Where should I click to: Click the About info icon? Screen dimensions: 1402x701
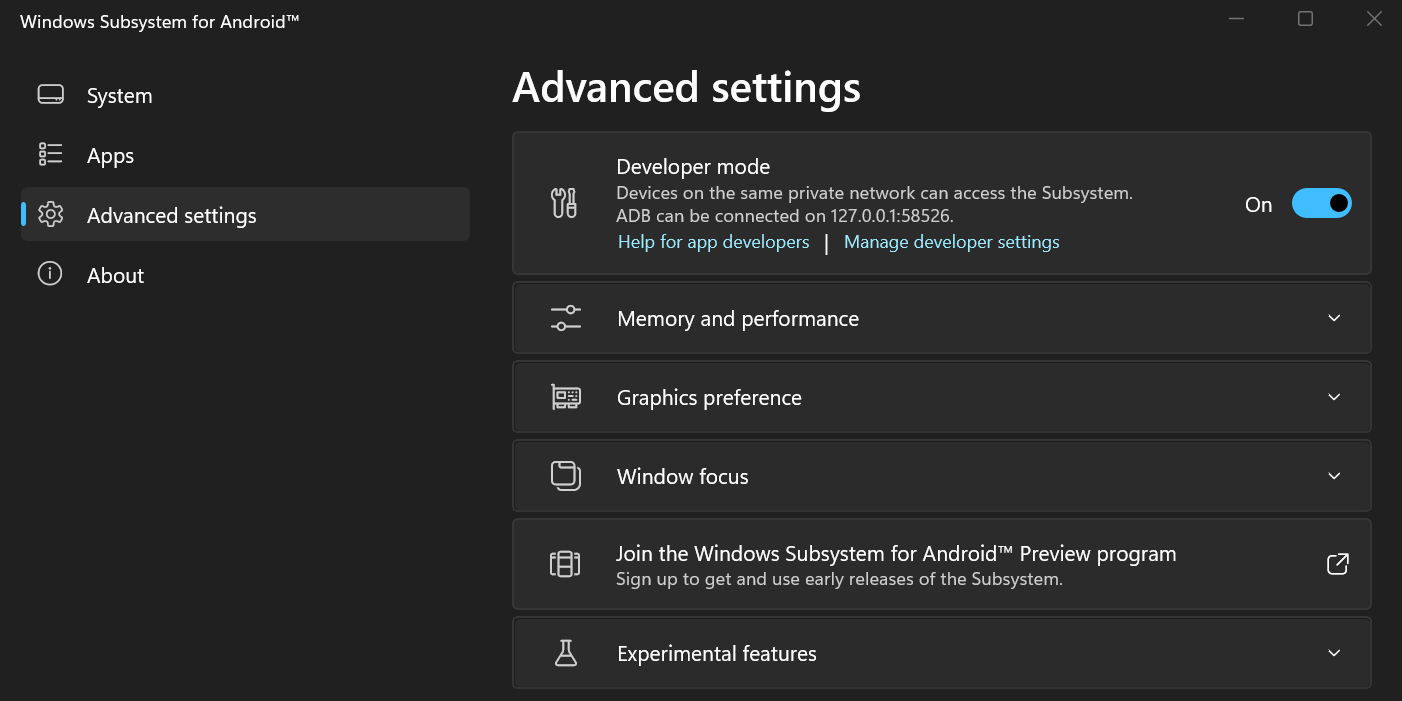(50, 274)
